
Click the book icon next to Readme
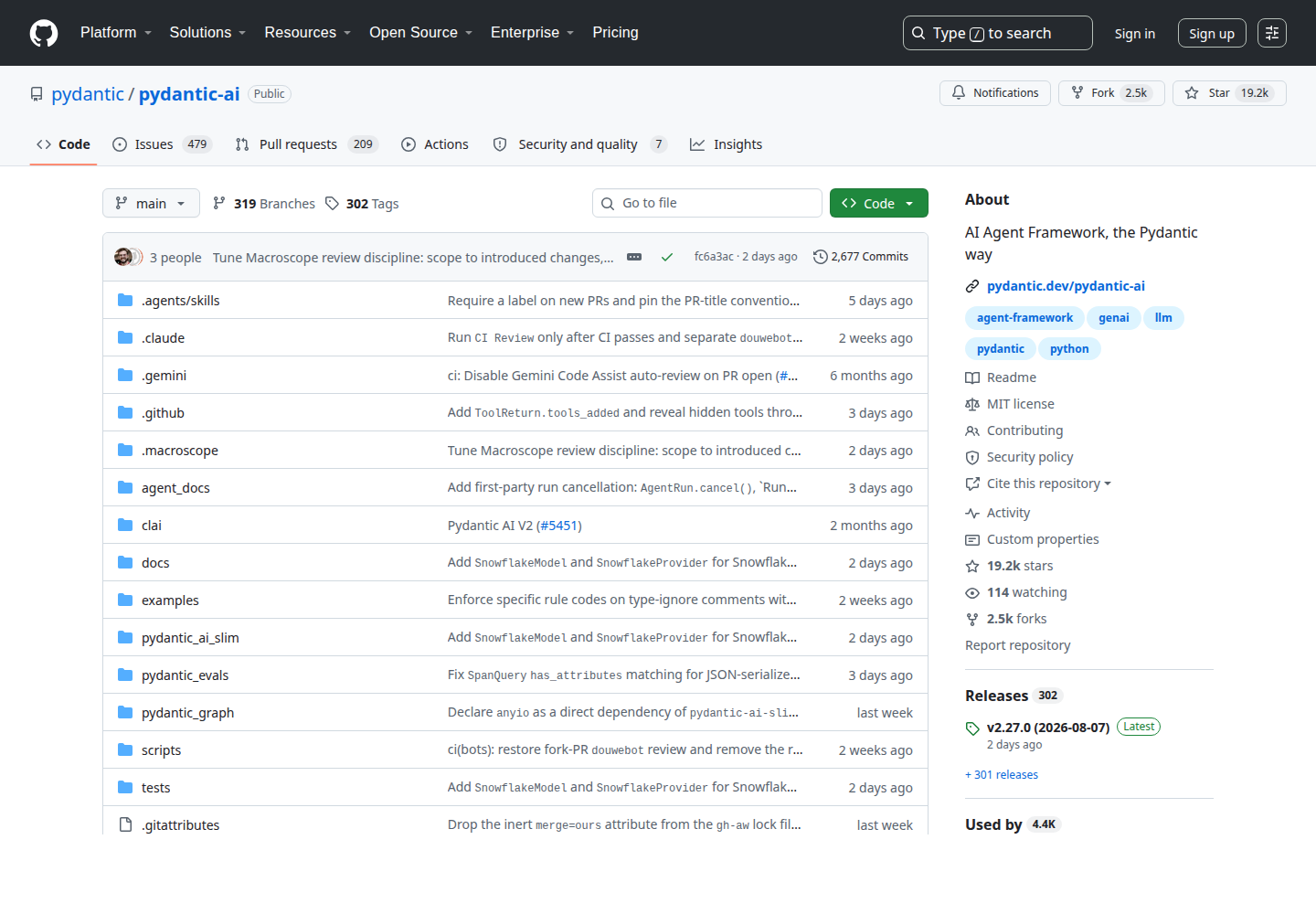coord(972,377)
